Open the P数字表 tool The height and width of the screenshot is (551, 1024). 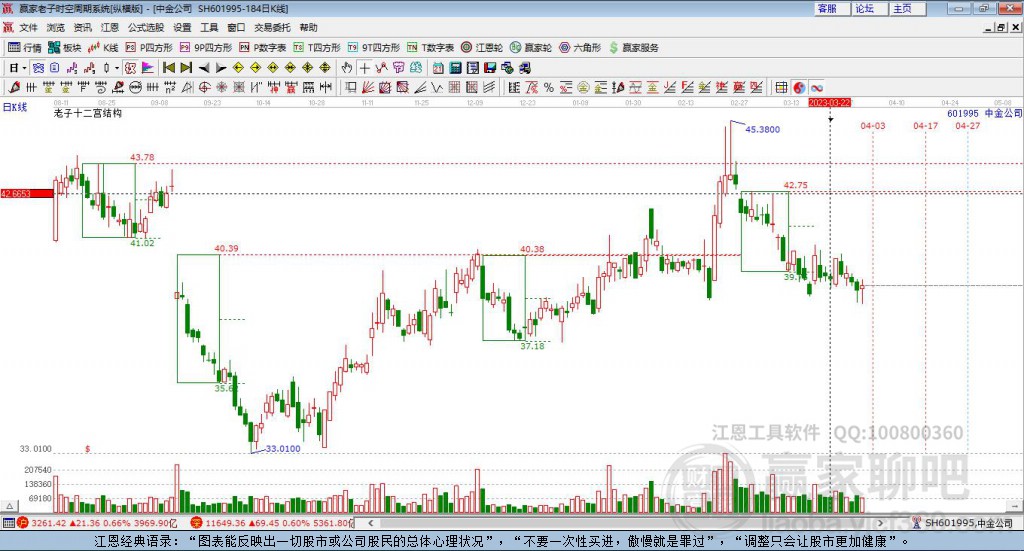[263, 48]
